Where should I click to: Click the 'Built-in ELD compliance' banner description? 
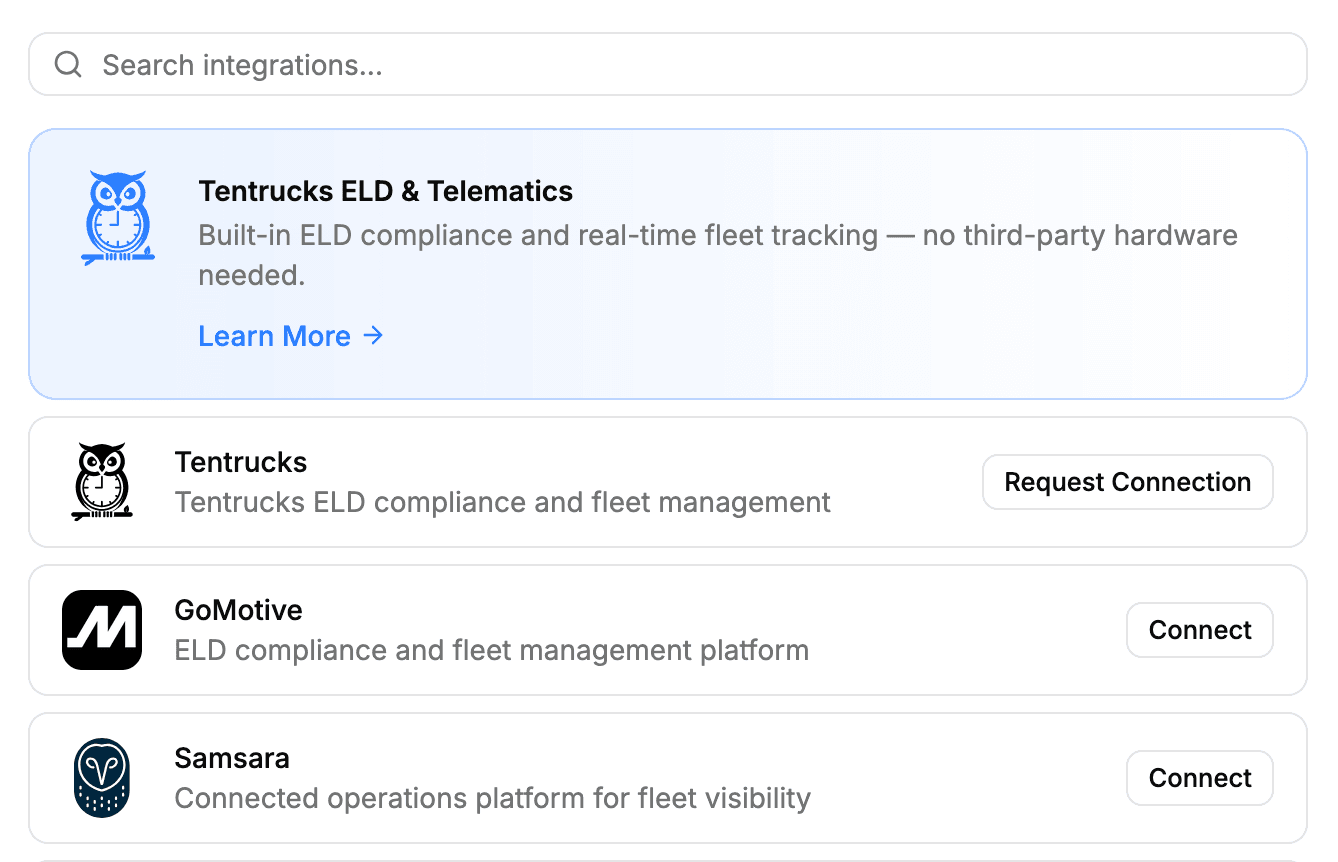point(718,255)
